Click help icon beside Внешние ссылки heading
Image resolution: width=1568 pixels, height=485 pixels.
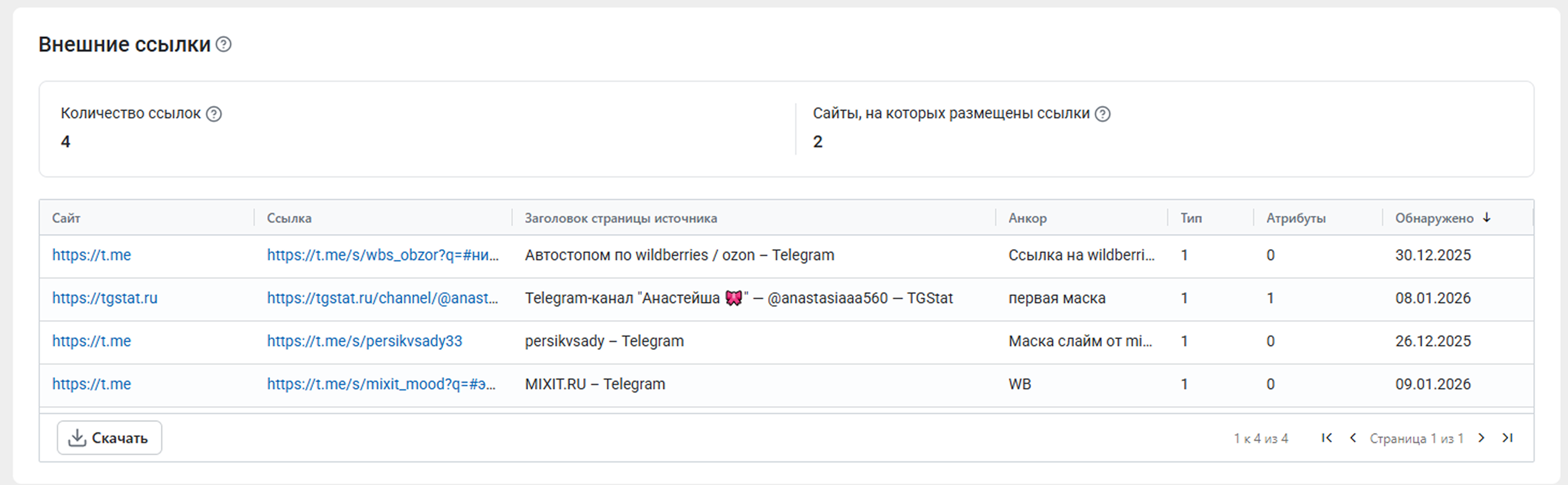224,45
